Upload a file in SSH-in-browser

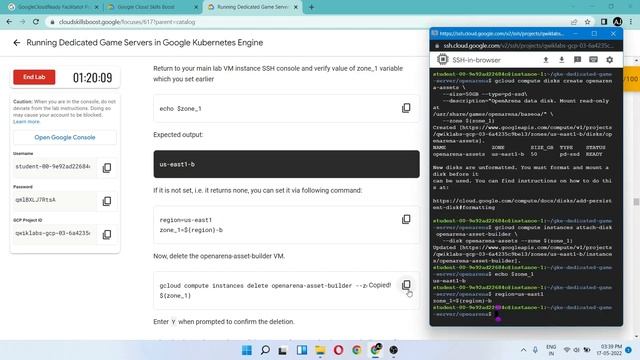[546, 60]
